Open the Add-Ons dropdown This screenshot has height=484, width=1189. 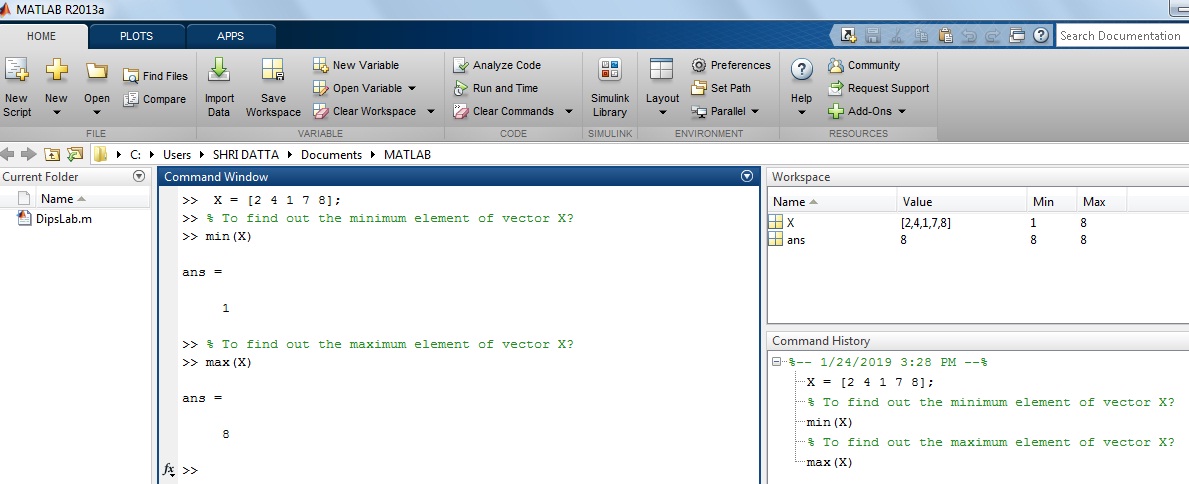click(901, 112)
